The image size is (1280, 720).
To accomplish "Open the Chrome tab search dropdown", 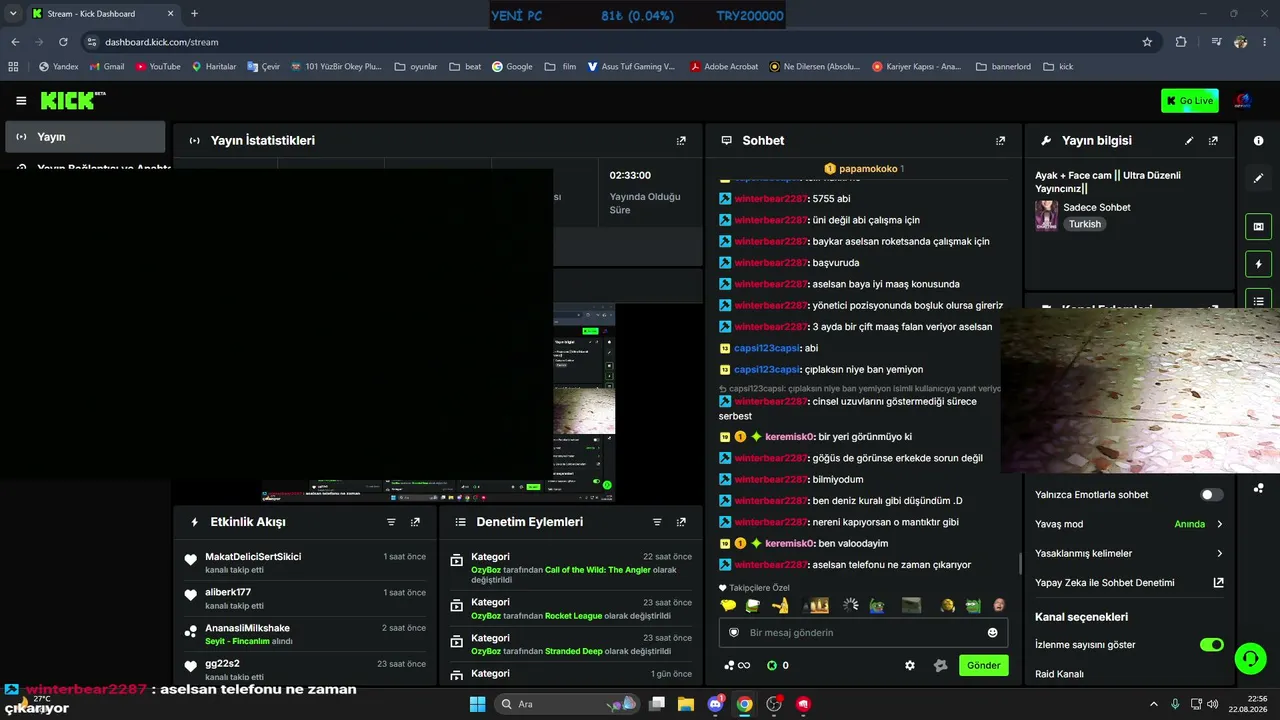I will pos(13,14).
